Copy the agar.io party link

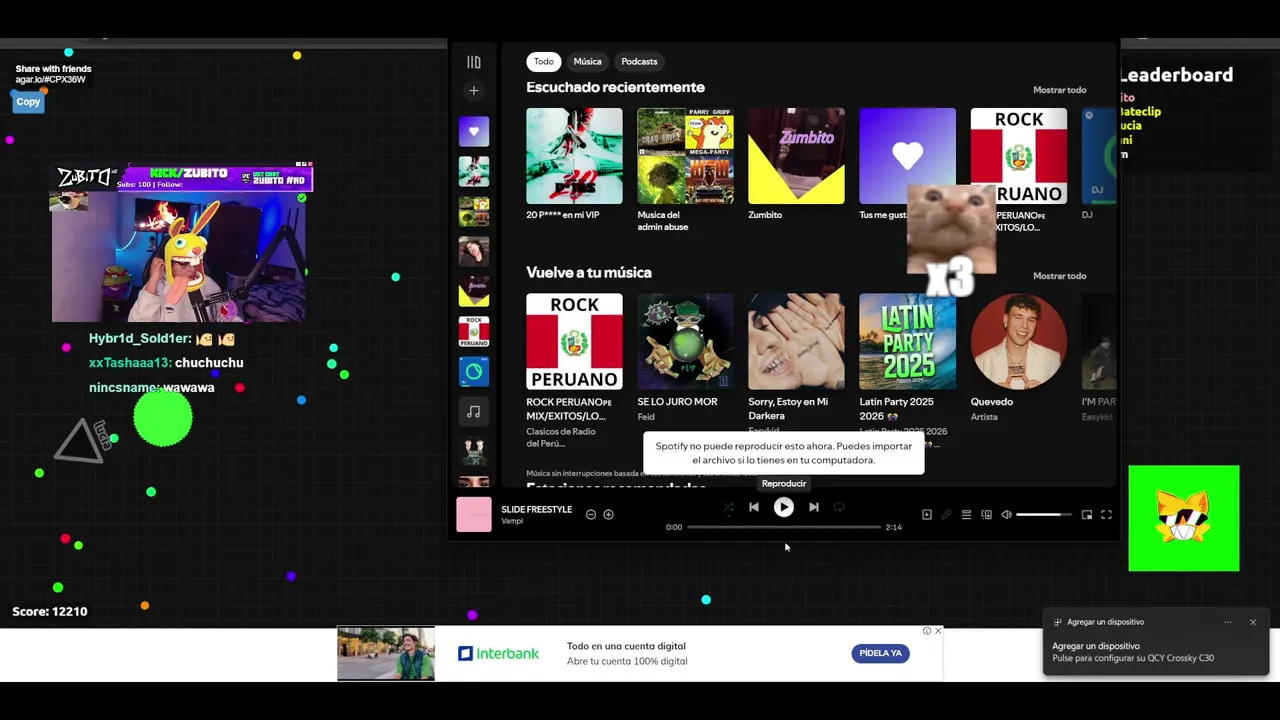click(28, 102)
